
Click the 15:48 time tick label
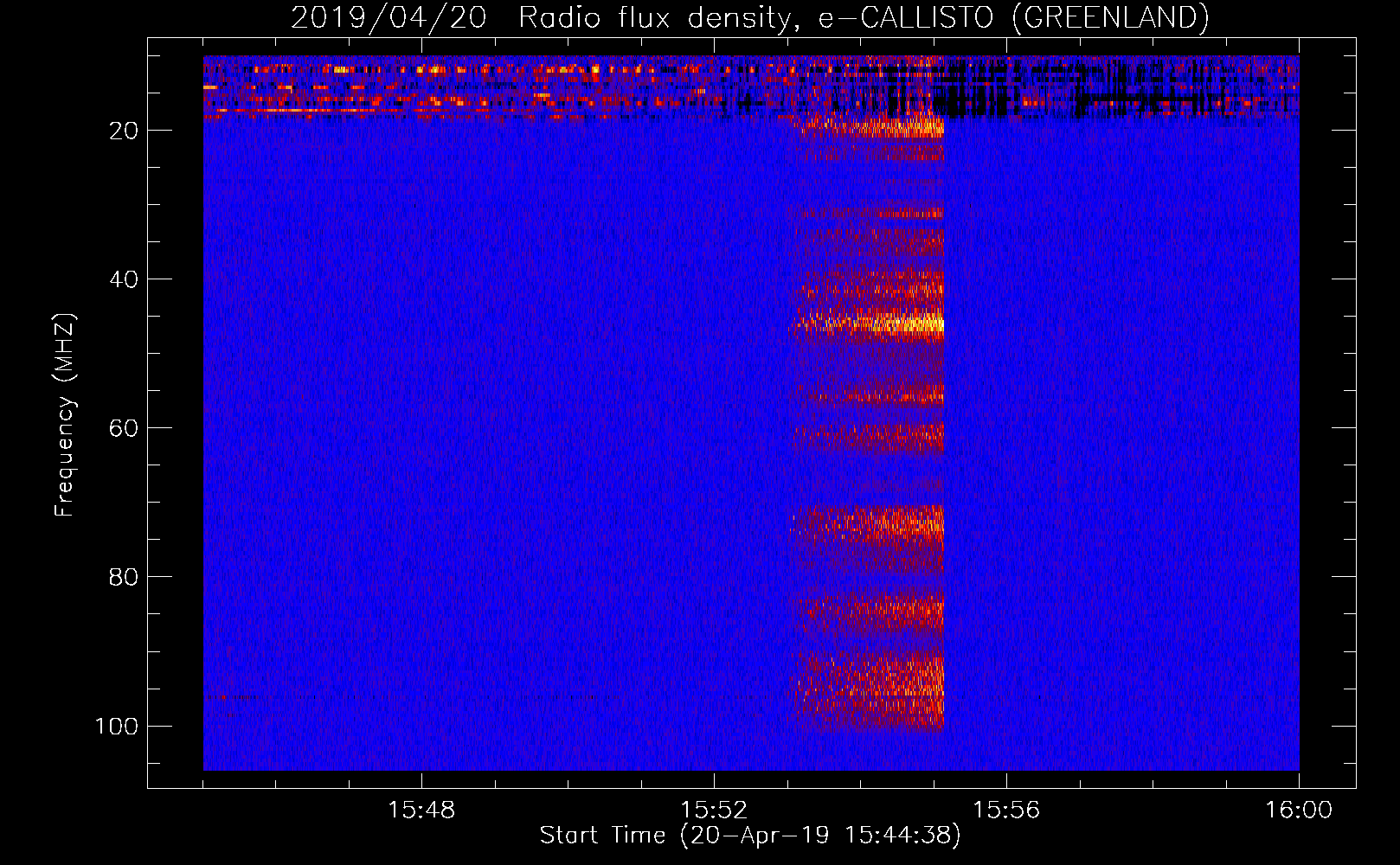tap(421, 811)
